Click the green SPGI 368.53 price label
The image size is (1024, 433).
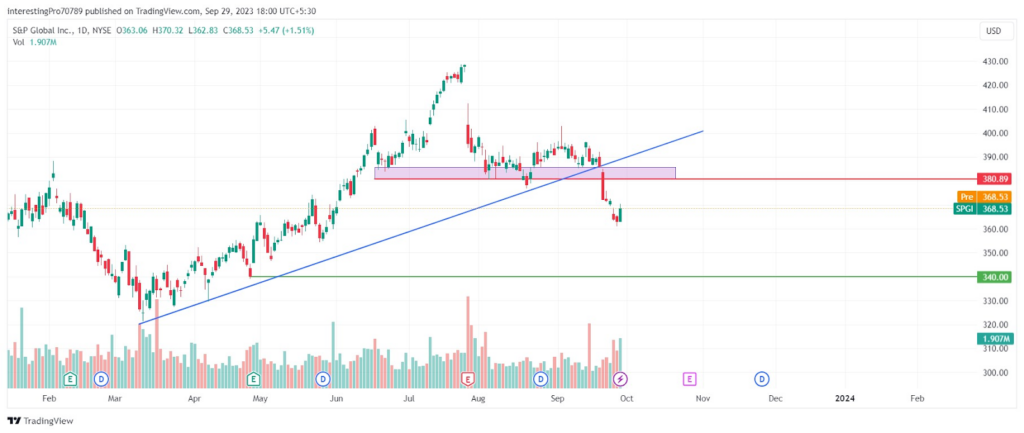[x=984, y=209]
